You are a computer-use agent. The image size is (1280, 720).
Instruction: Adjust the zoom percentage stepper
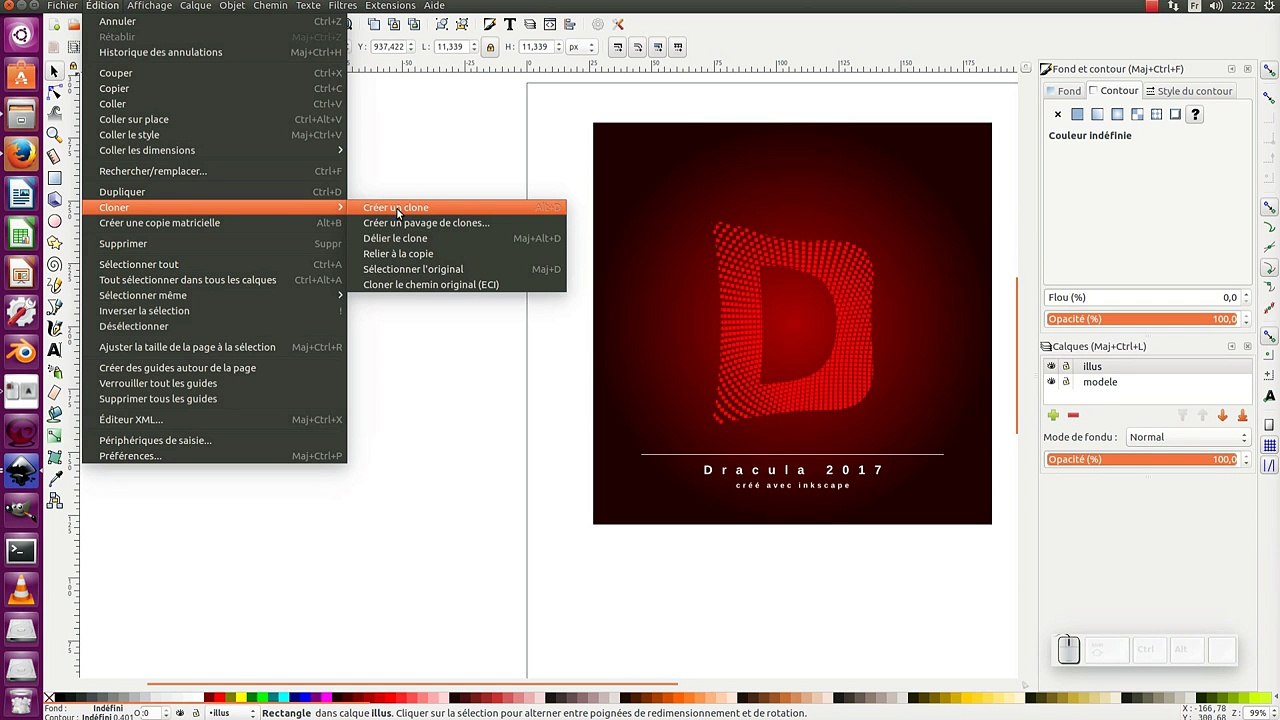point(1272,713)
